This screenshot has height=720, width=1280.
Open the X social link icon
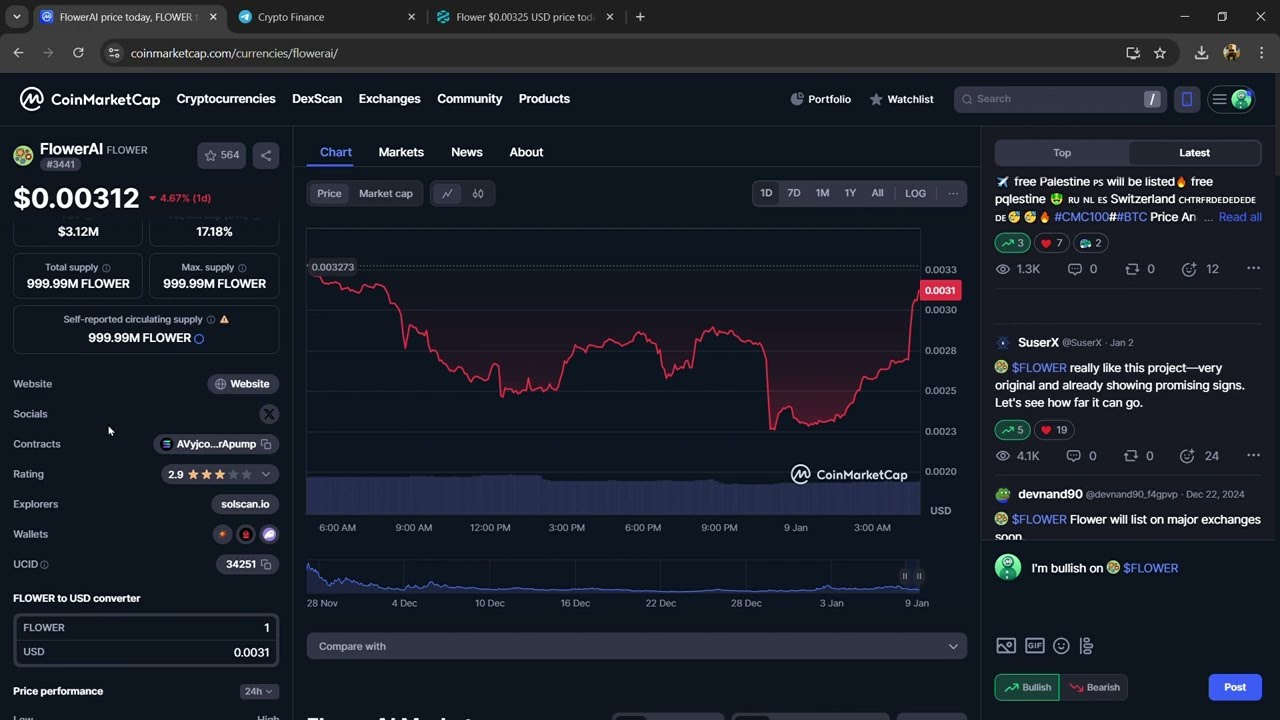click(269, 414)
